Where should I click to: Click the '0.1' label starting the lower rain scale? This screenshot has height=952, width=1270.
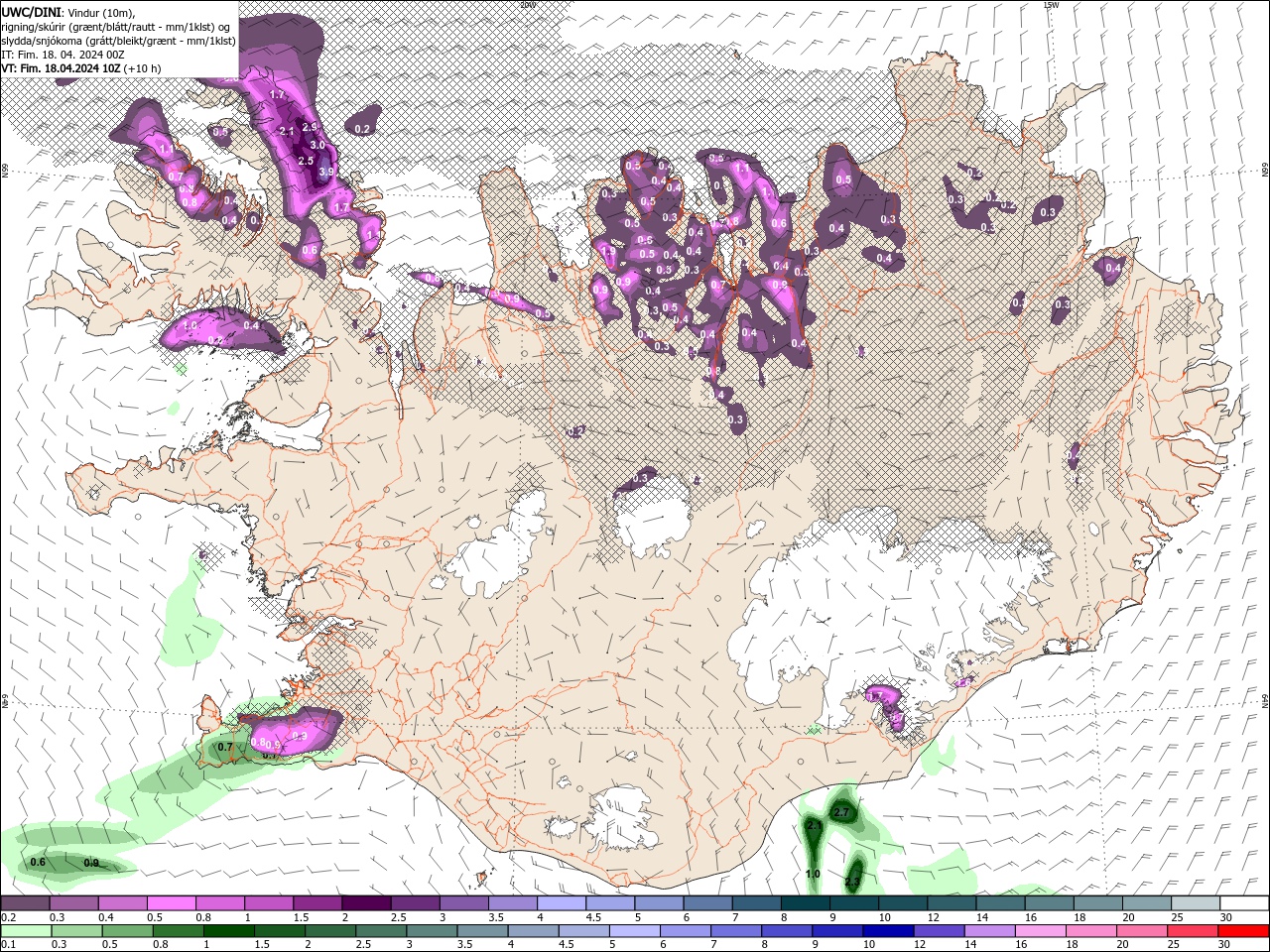click(x=8, y=945)
